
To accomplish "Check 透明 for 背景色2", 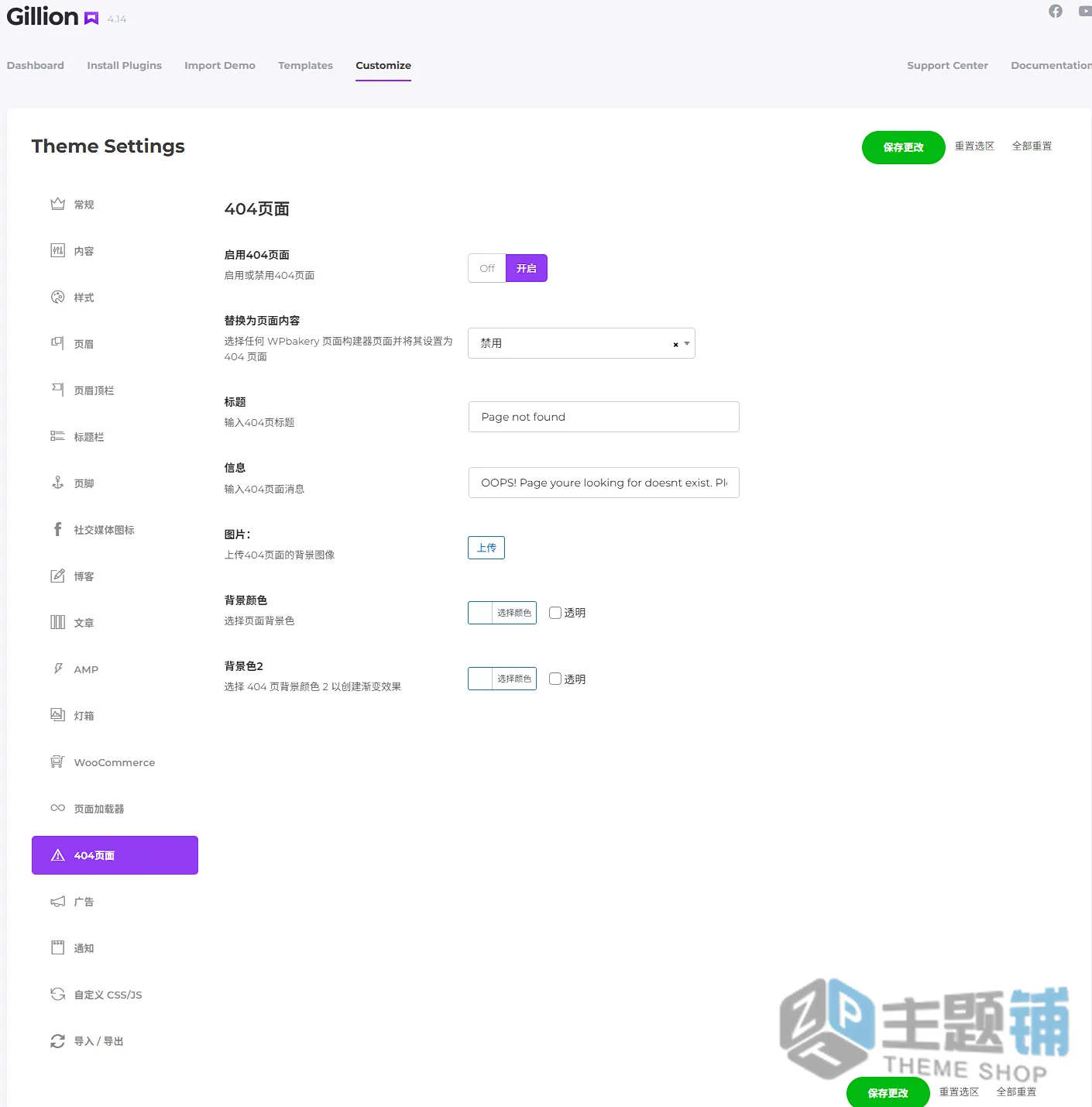I will 555,679.
